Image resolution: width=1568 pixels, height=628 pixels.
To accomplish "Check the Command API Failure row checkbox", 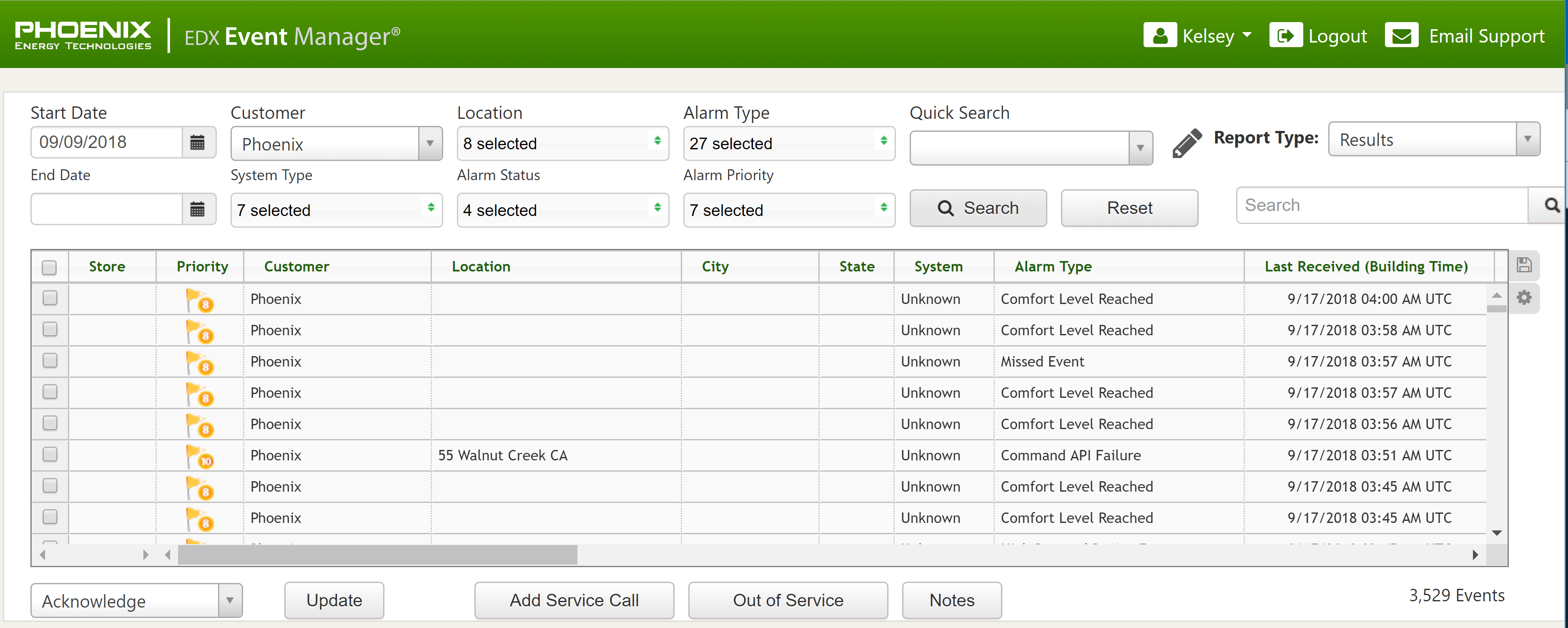I will [x=50, y=455].
